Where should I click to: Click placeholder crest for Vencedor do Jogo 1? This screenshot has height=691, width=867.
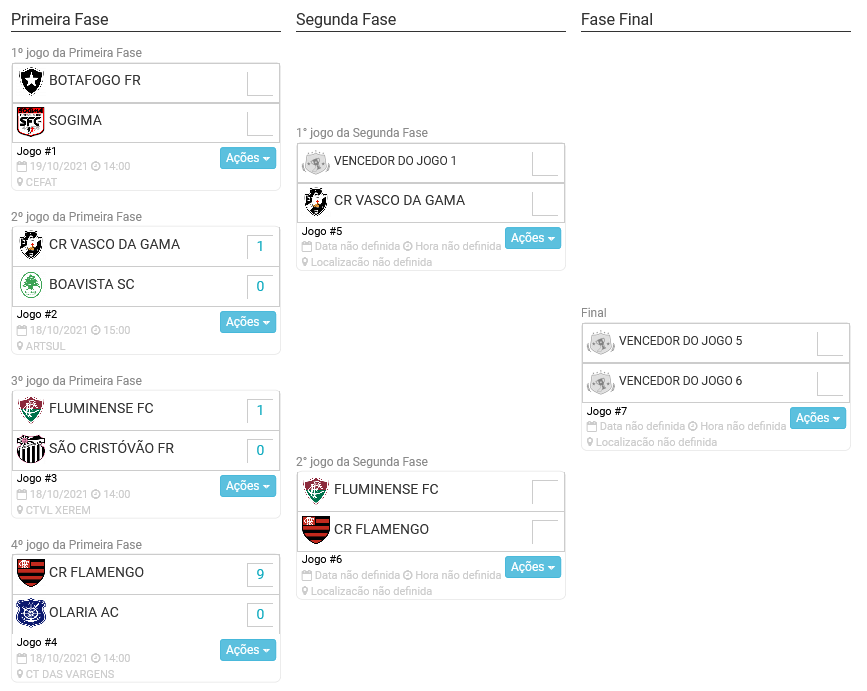coord(316,161)
